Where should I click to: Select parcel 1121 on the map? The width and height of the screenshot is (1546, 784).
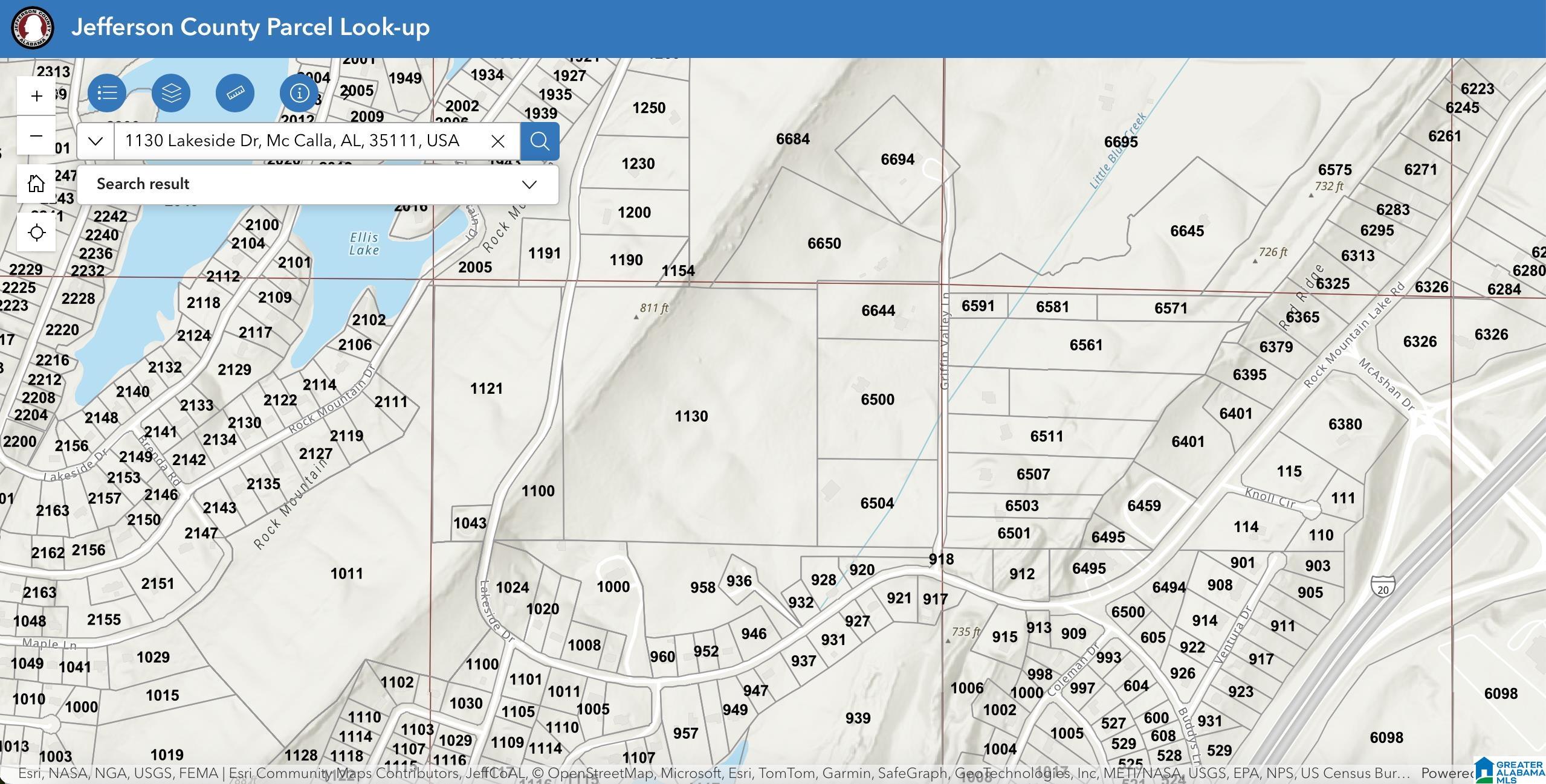pos(486,388)
